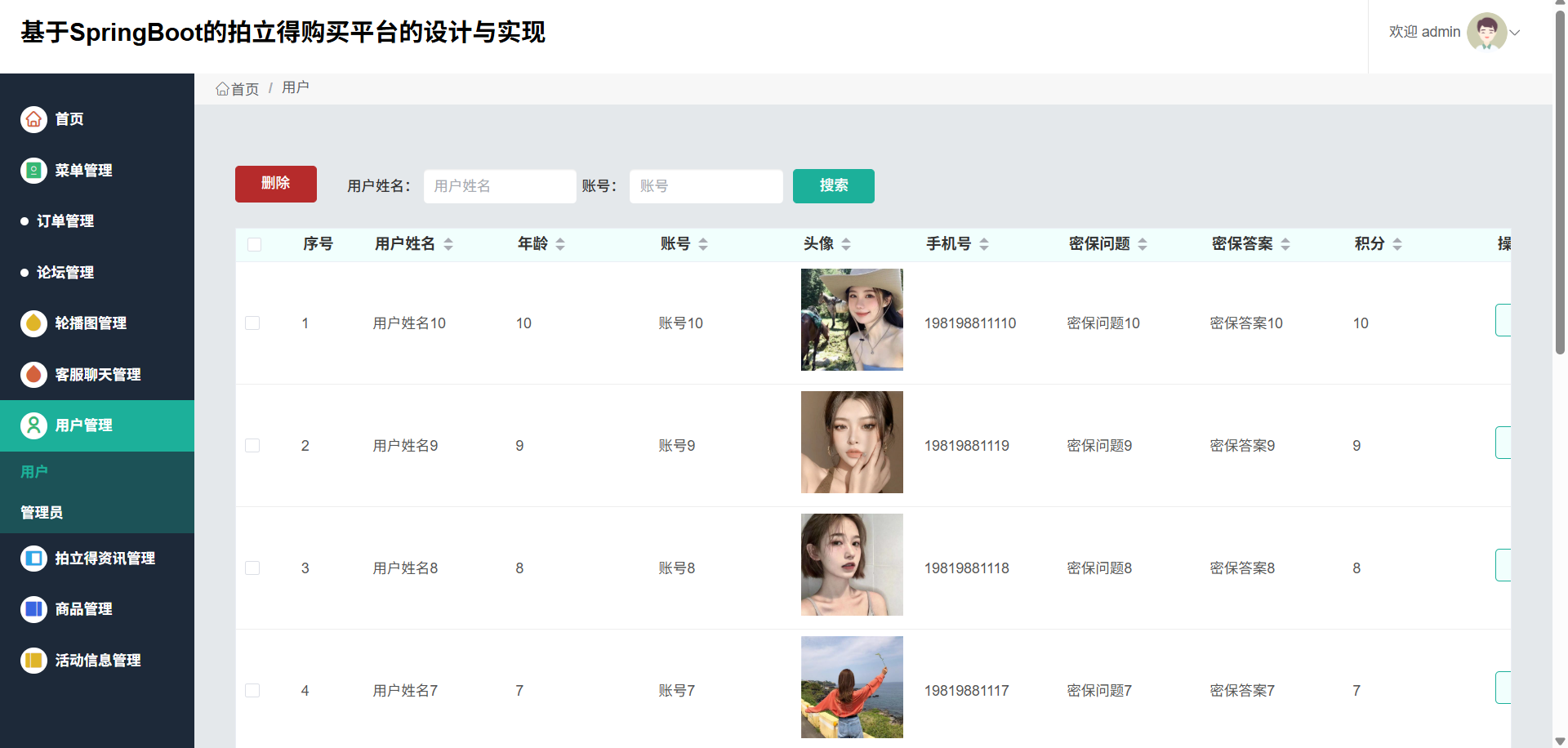The width and height of the screenshot is (1568, 748).
Task: Sort by 年龄 column arrows
Action: [x=560, y=244]
